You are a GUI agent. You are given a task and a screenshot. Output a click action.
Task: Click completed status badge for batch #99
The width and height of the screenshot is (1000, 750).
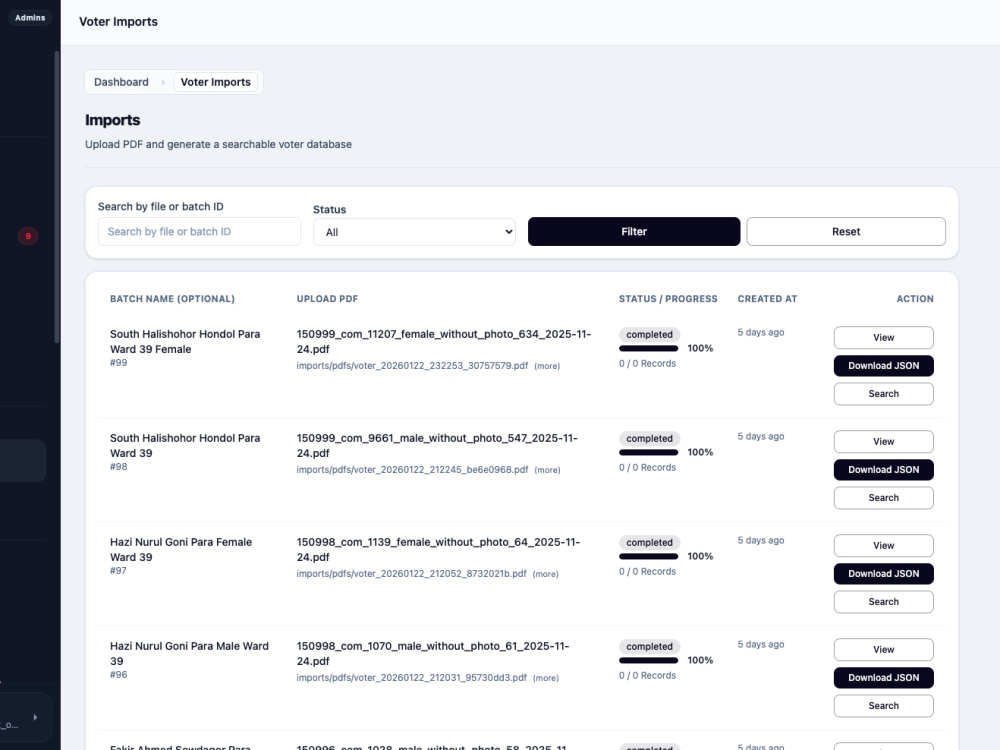[x=649, y=334]
